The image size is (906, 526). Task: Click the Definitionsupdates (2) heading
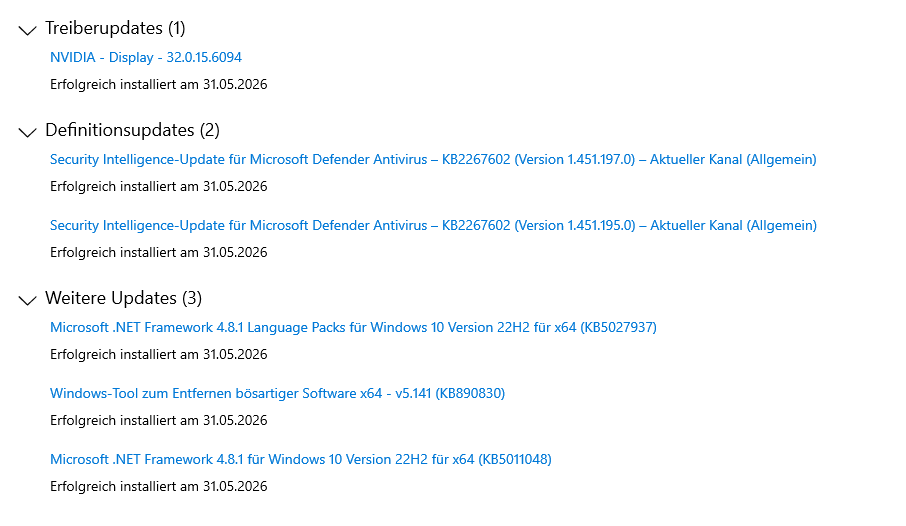(x=132, y=130)
